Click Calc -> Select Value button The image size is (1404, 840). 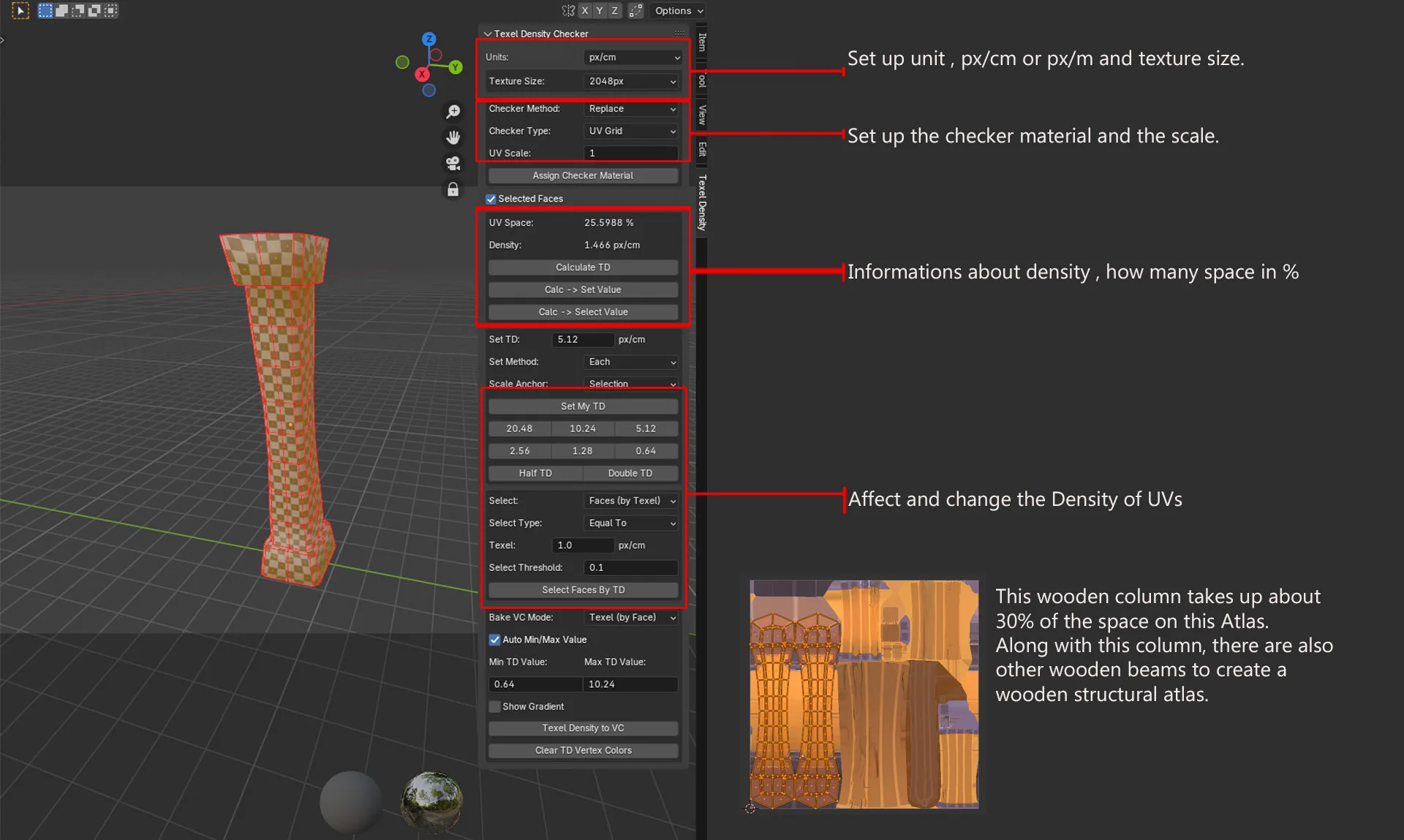[583, 312]
